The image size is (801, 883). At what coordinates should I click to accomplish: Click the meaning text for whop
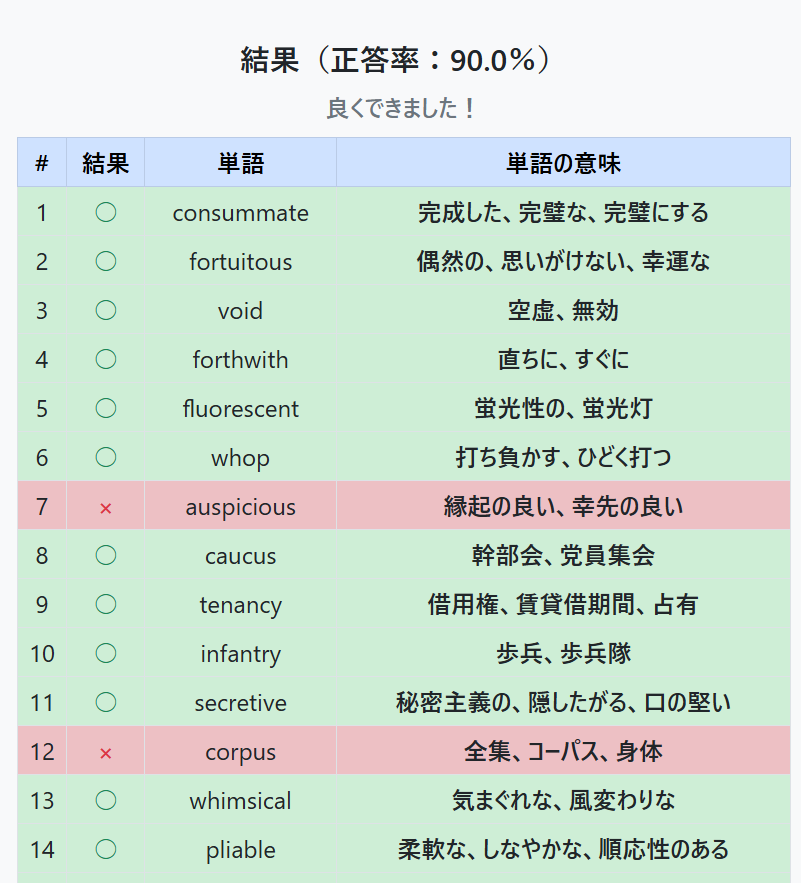pos(563,457)
